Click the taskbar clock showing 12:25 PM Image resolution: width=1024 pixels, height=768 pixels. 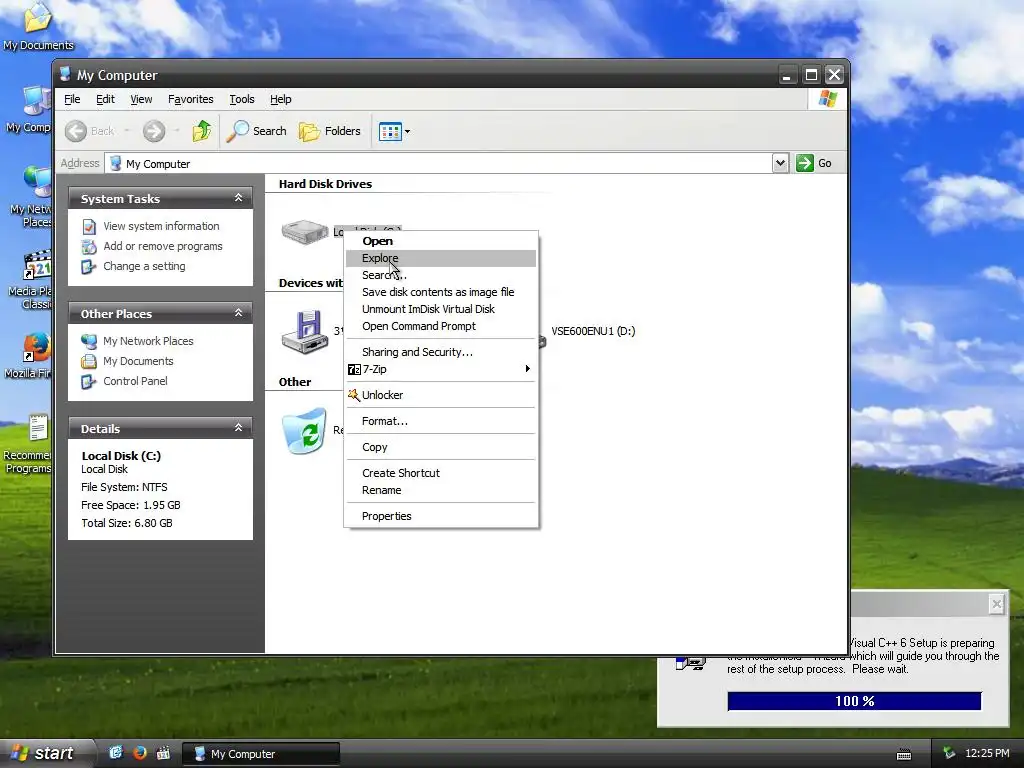click(987, 754)
